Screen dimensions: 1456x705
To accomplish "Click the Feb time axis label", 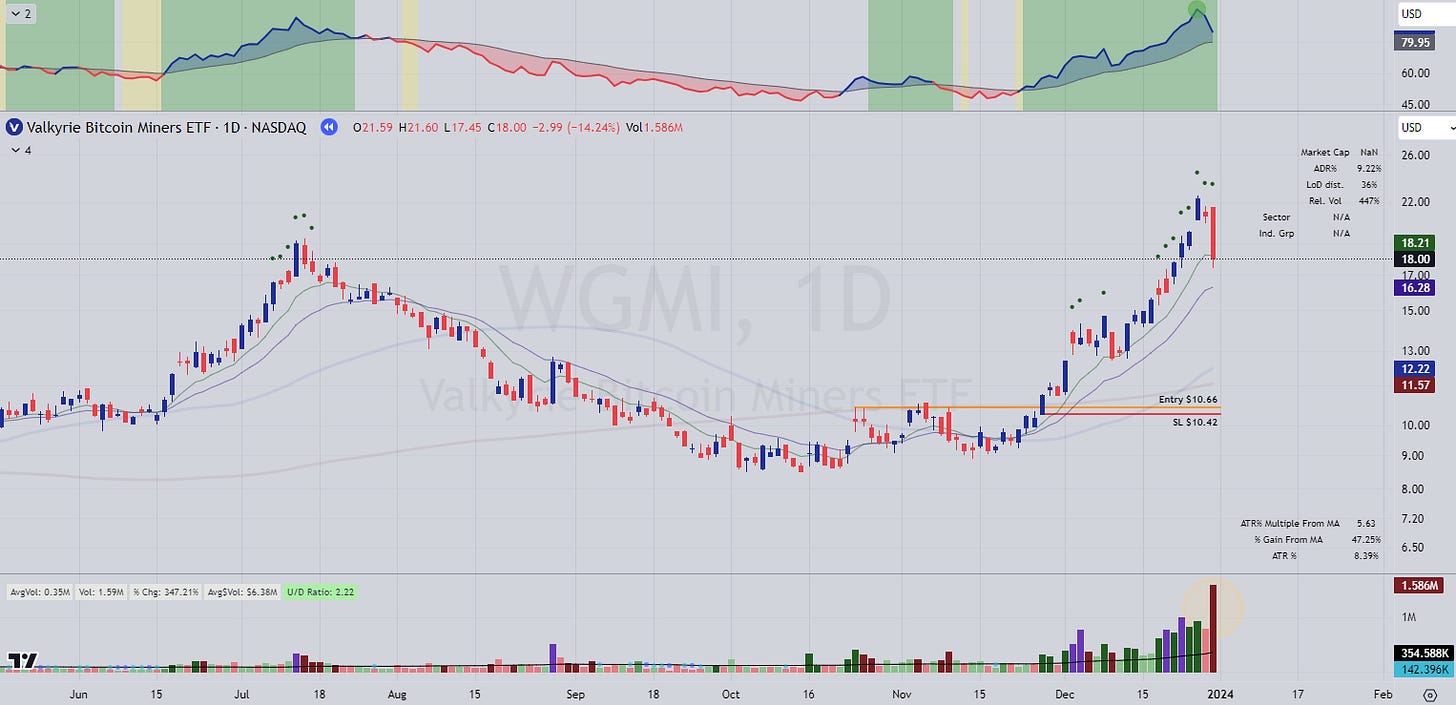I will click(1383, 693).
